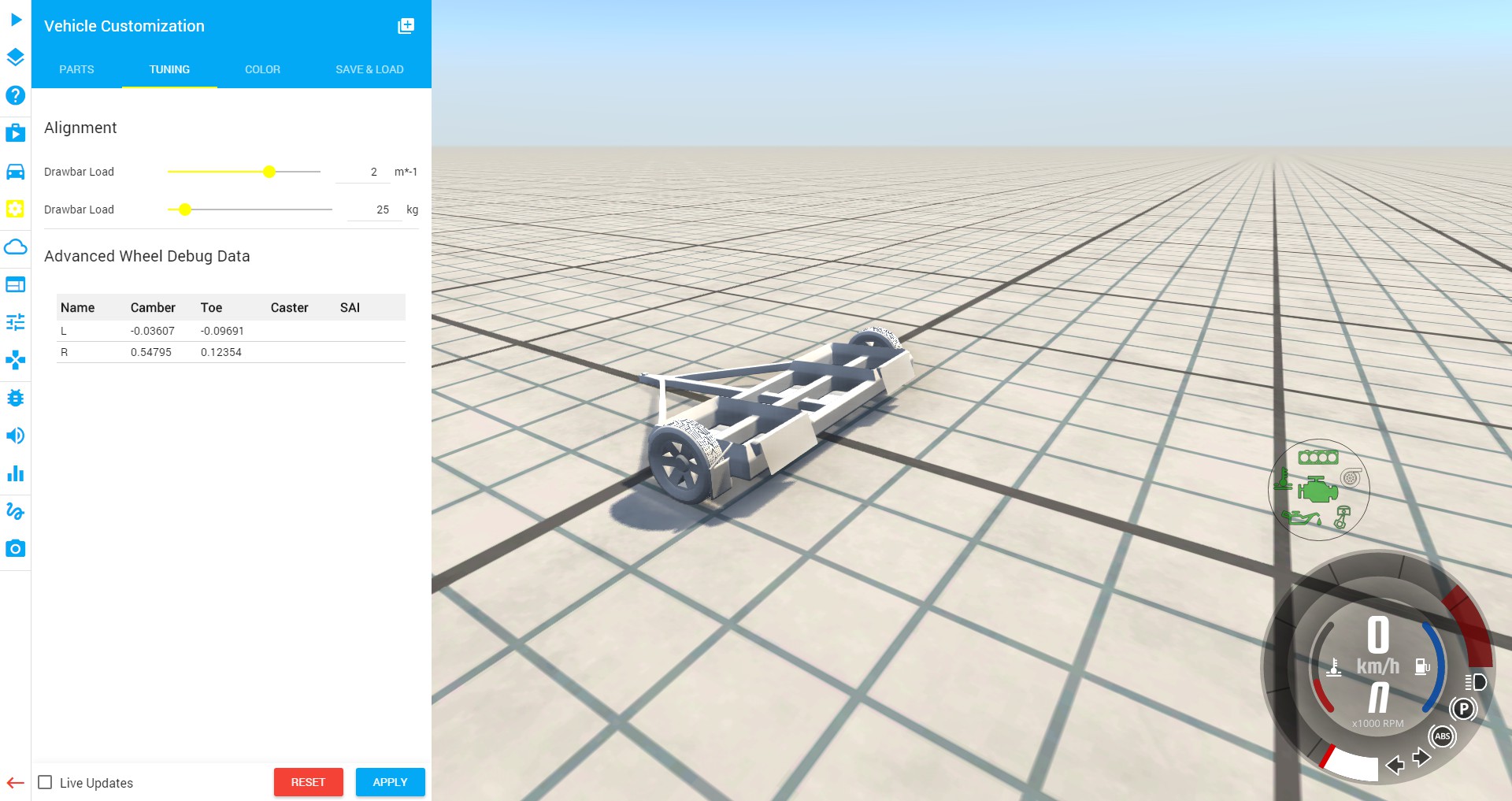Open the layers icon in sidebar
Viewport: 1512px width, 801px height.
[x=16, y=57]
